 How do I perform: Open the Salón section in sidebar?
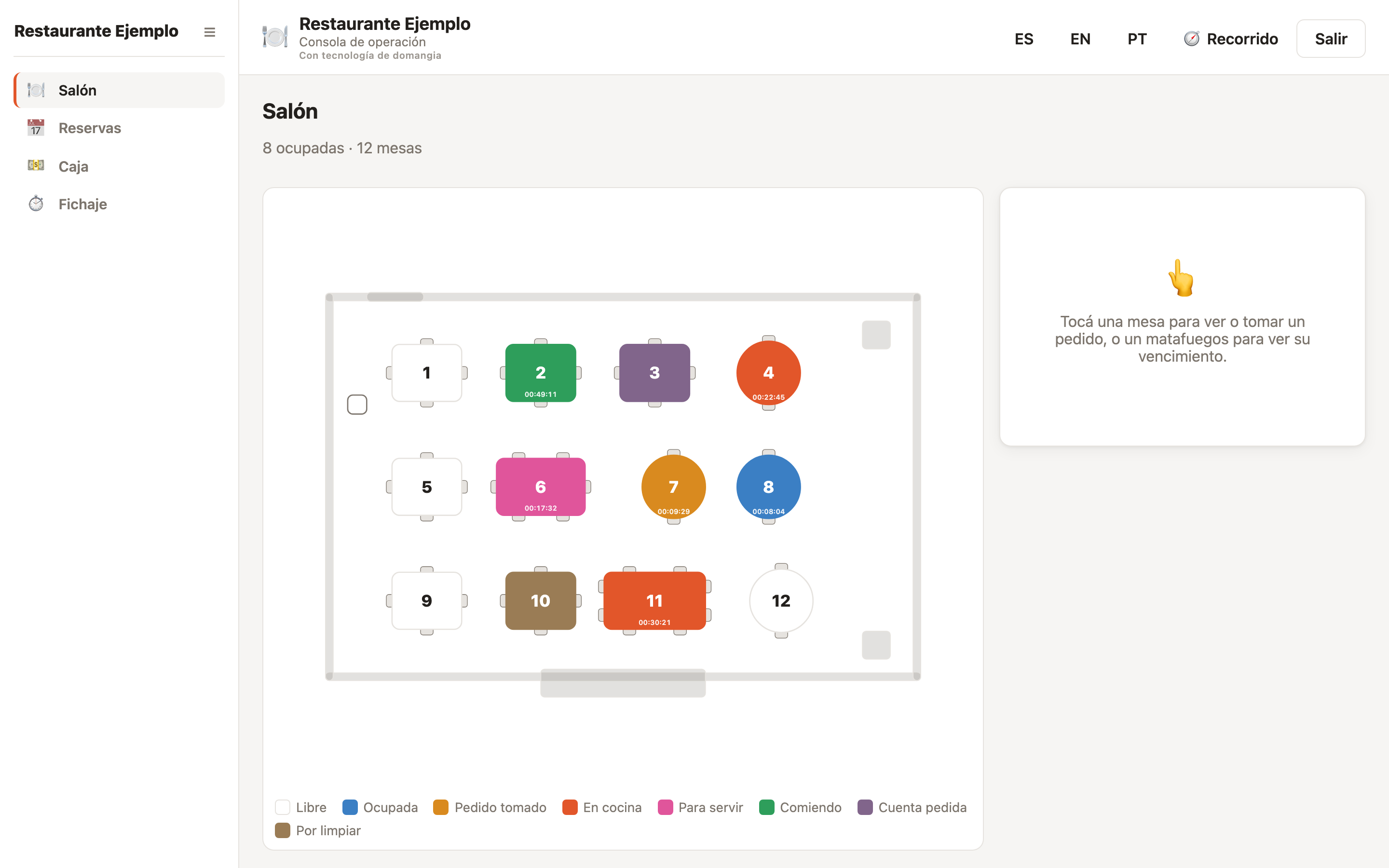120,90
